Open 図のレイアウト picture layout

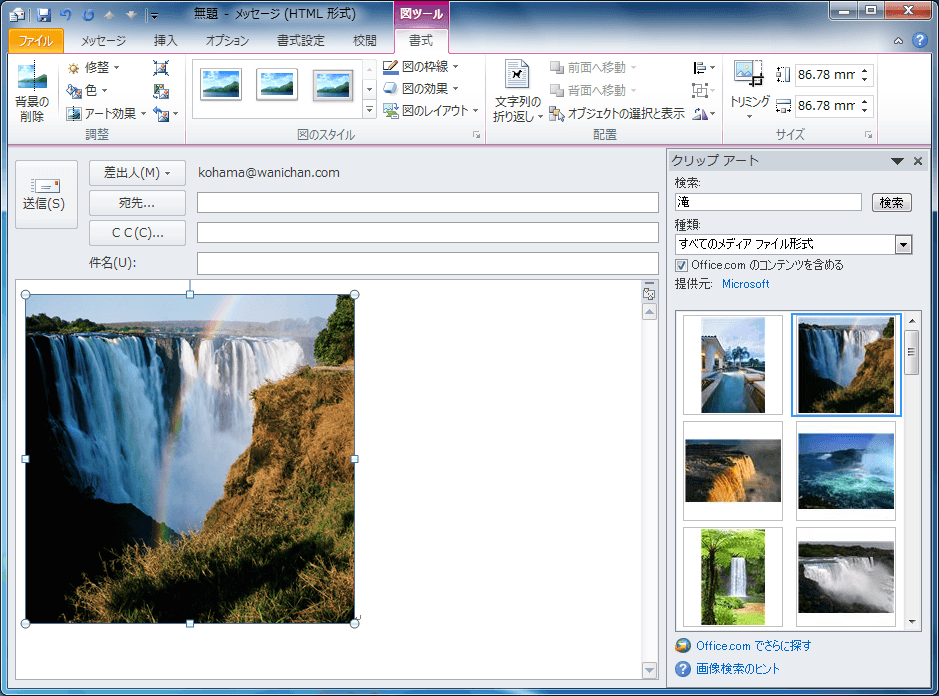coord(431,110)
